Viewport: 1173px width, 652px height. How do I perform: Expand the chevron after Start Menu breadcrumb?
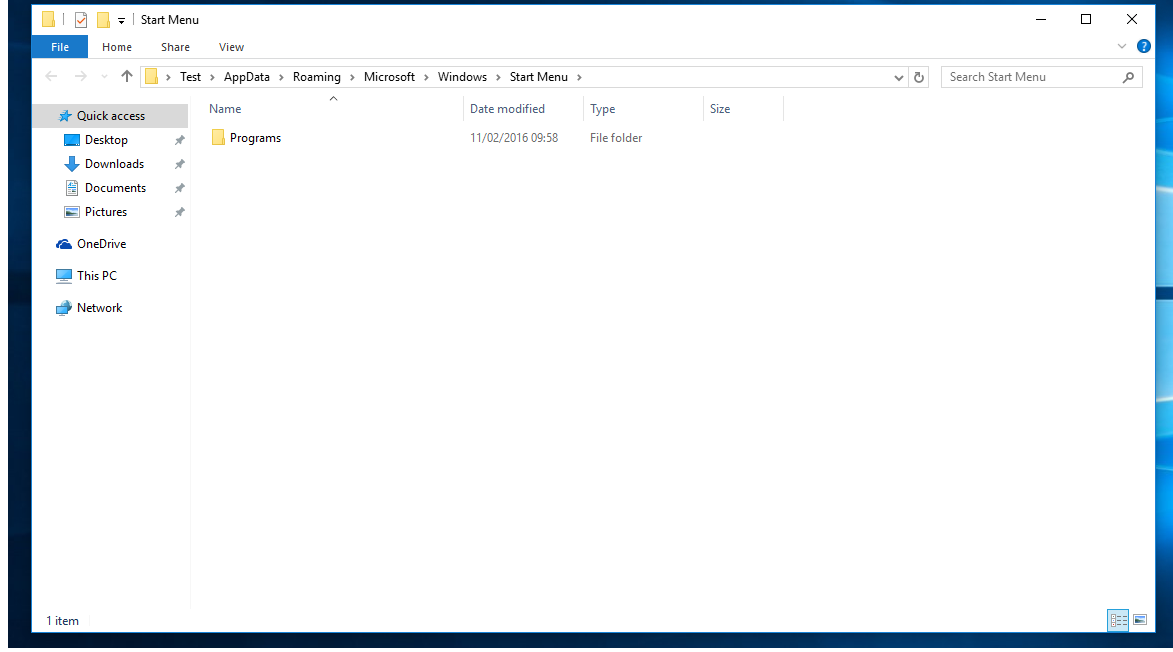[x=579, y=77]
